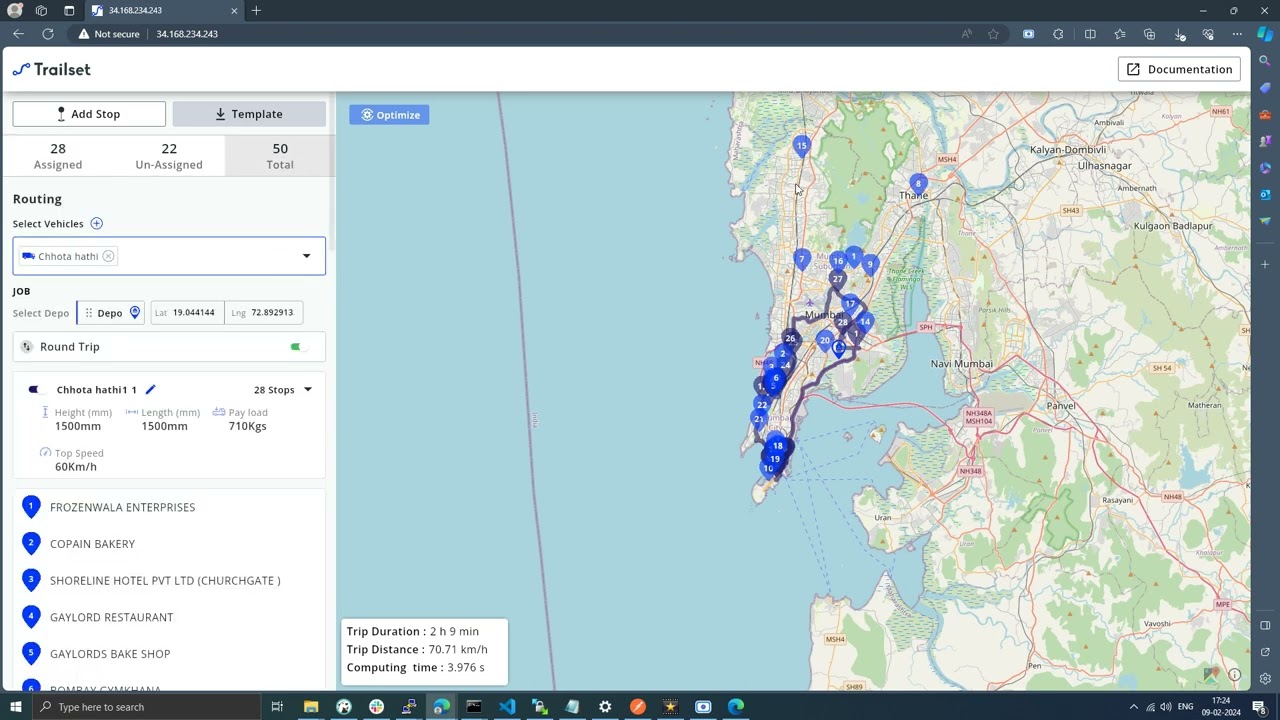Click the browser address bar

[x=540, y=34]
